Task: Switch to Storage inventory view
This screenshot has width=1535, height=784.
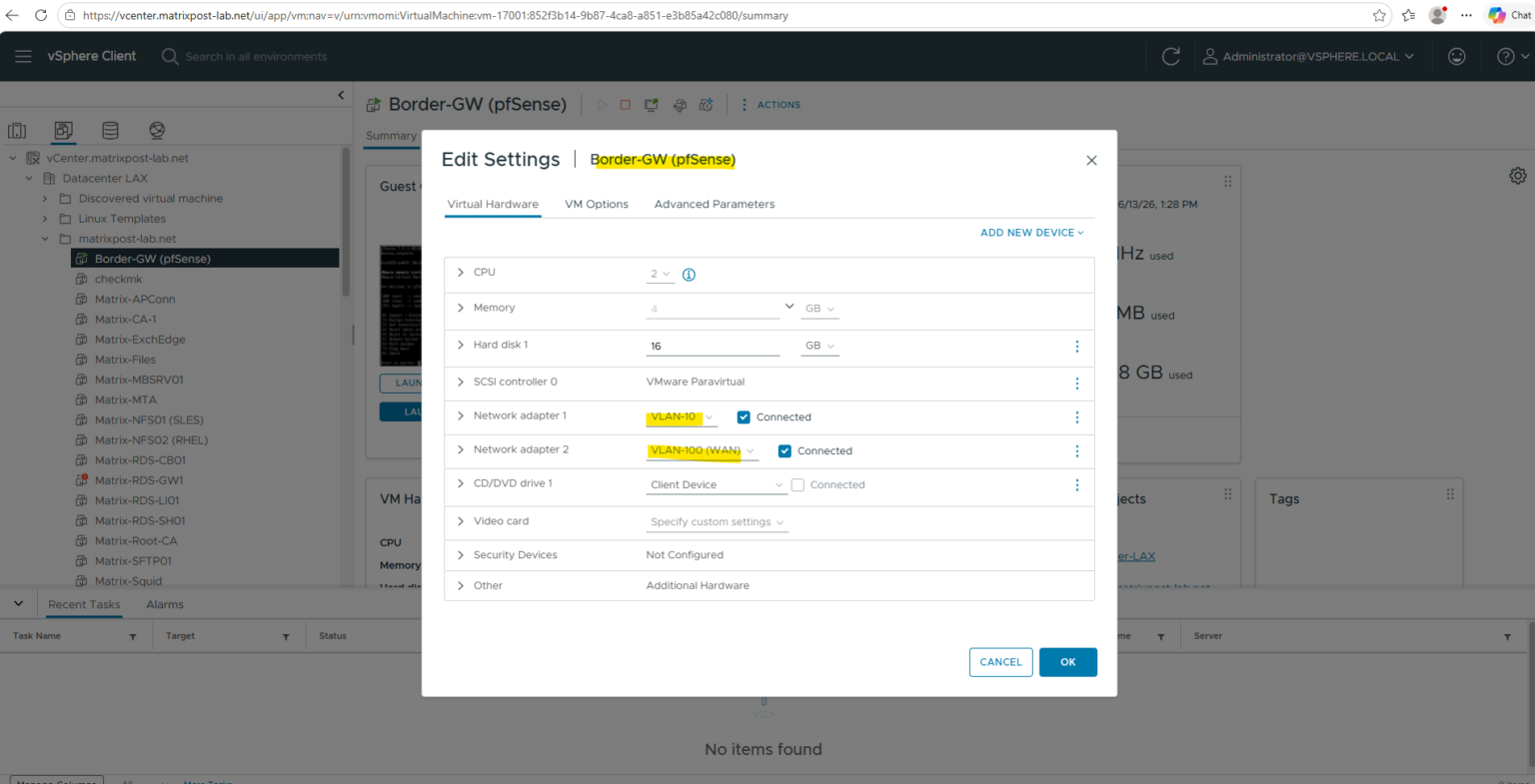Action: (110, 130)
